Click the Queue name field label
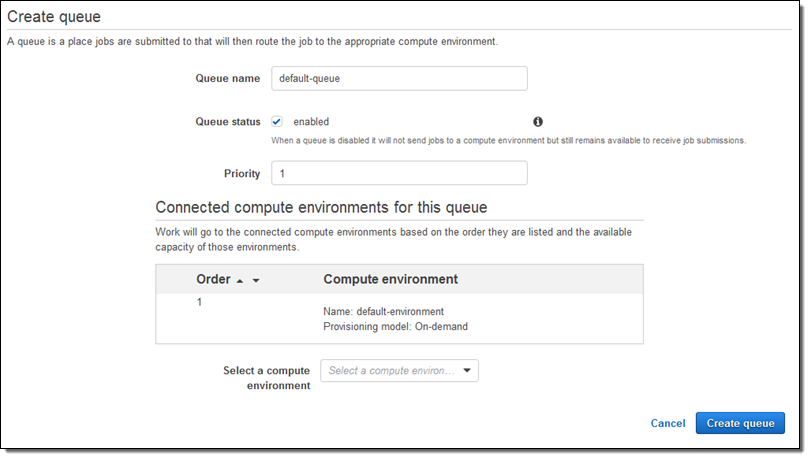The width and height of the screenshot is (810, 459). [x=228, y=79]
